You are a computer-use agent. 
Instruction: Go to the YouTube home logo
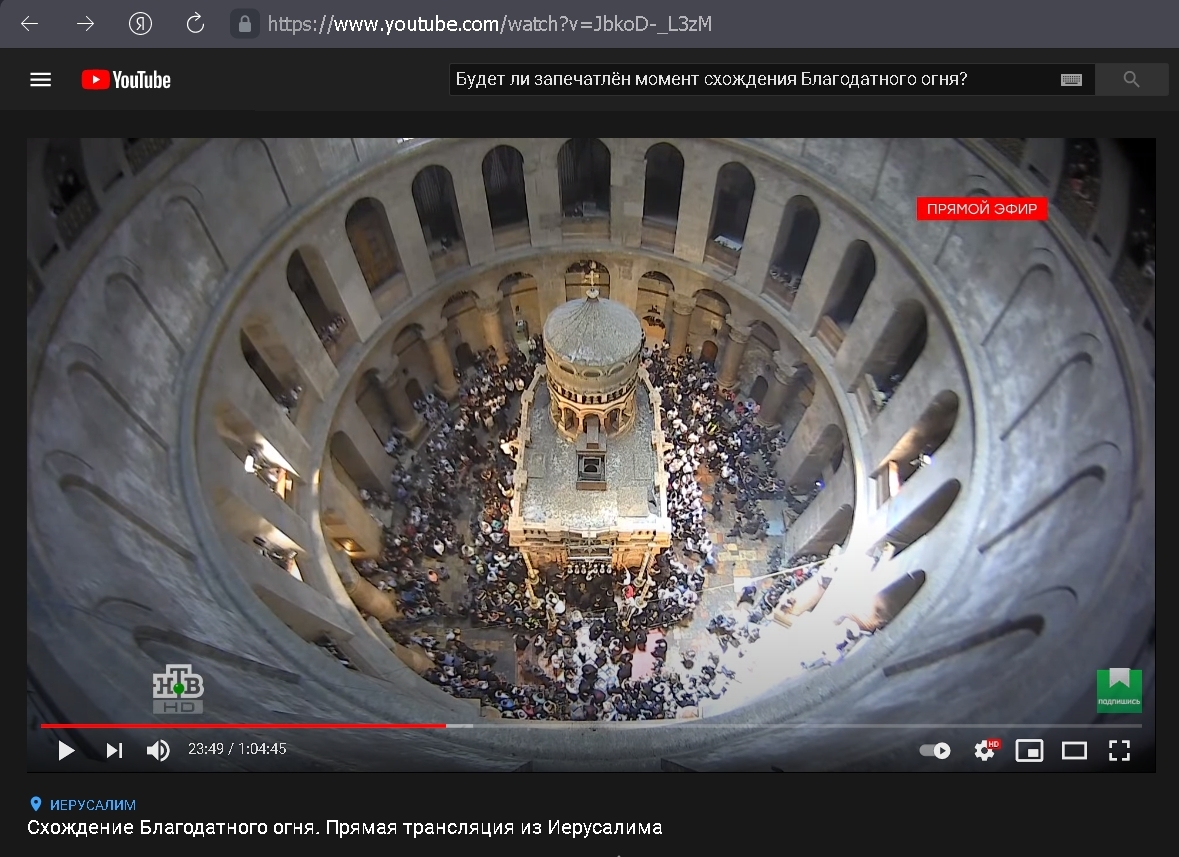click(x=126, y=80)
